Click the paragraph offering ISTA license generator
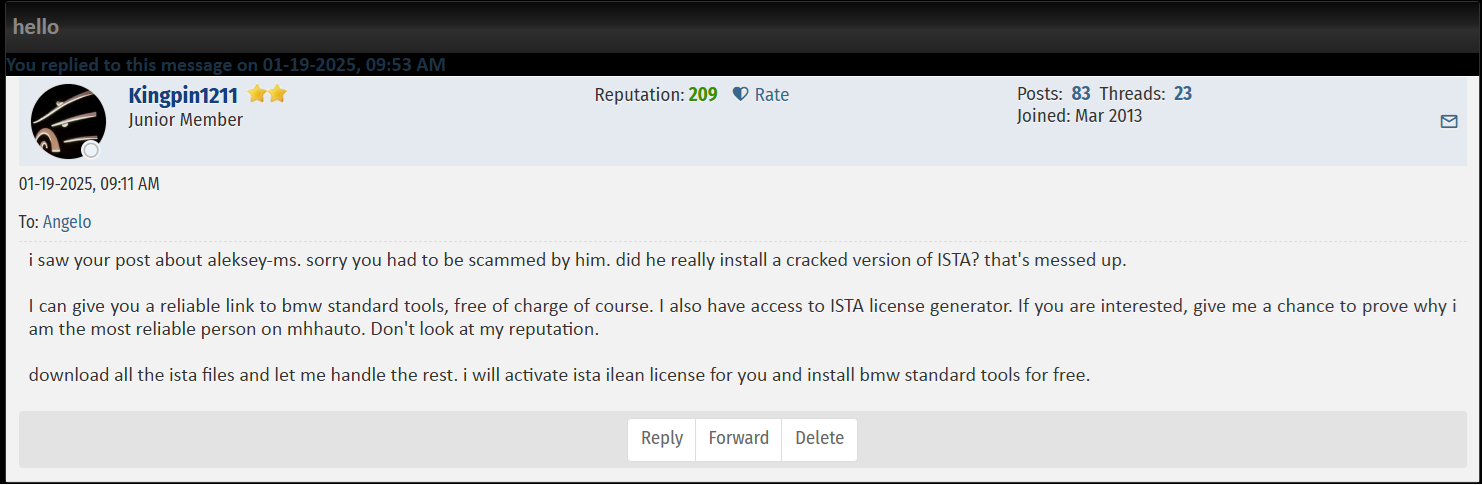This screenshot has height=485, width=1482. [742, 317]
